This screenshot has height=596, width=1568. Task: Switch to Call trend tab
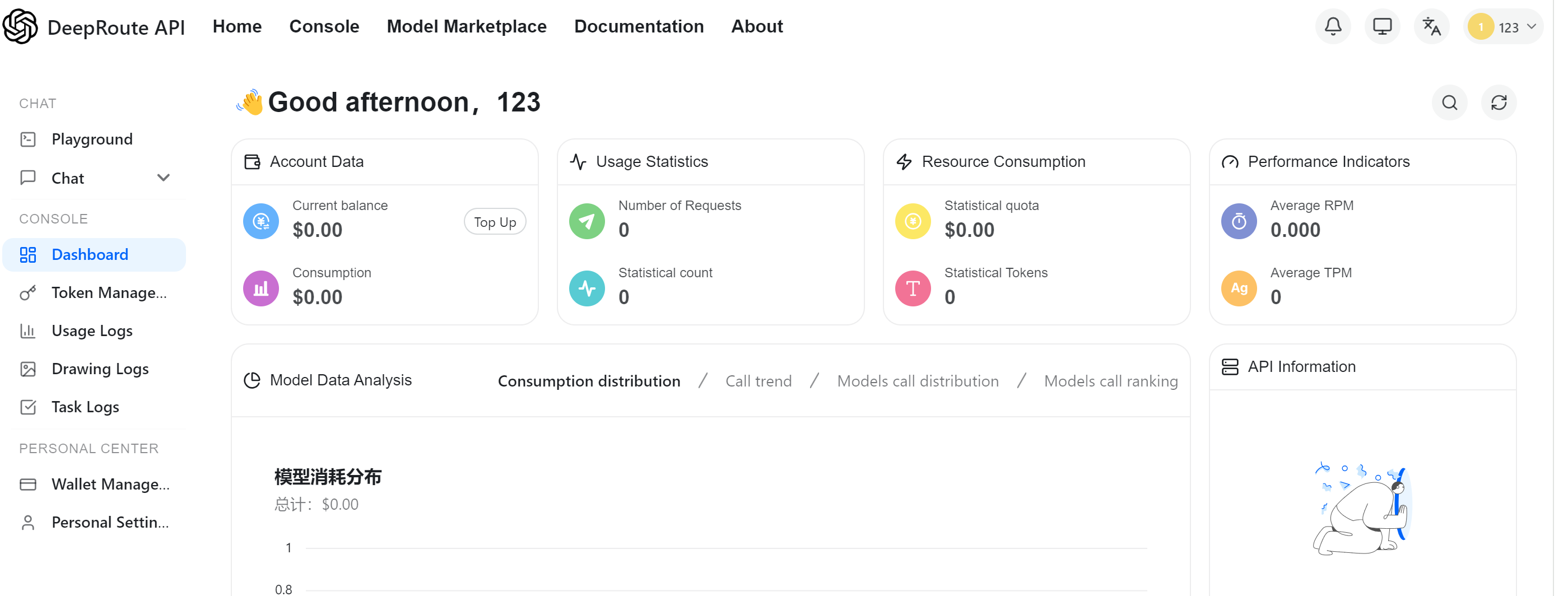759,381
